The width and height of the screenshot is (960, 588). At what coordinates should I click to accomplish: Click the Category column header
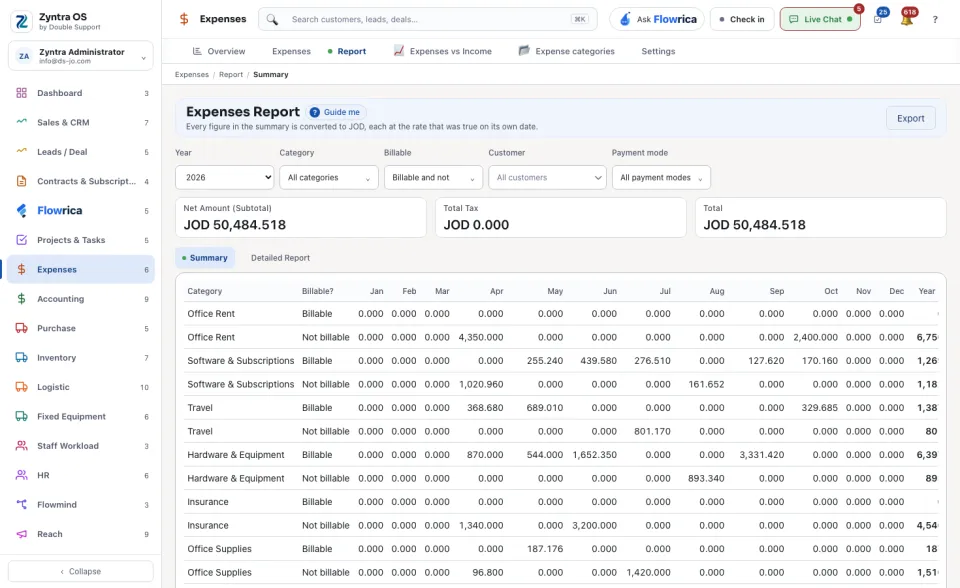[x=204, y=291]
